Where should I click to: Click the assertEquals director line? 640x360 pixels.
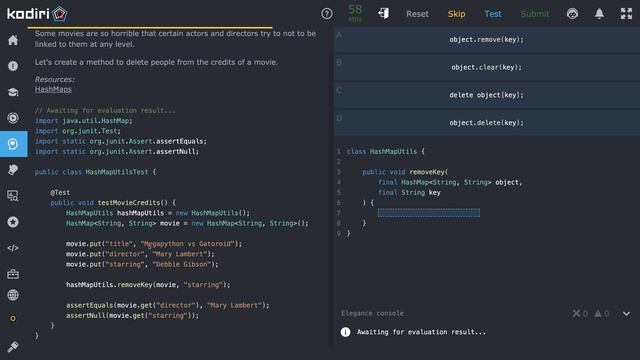click(x=168, y=305)
